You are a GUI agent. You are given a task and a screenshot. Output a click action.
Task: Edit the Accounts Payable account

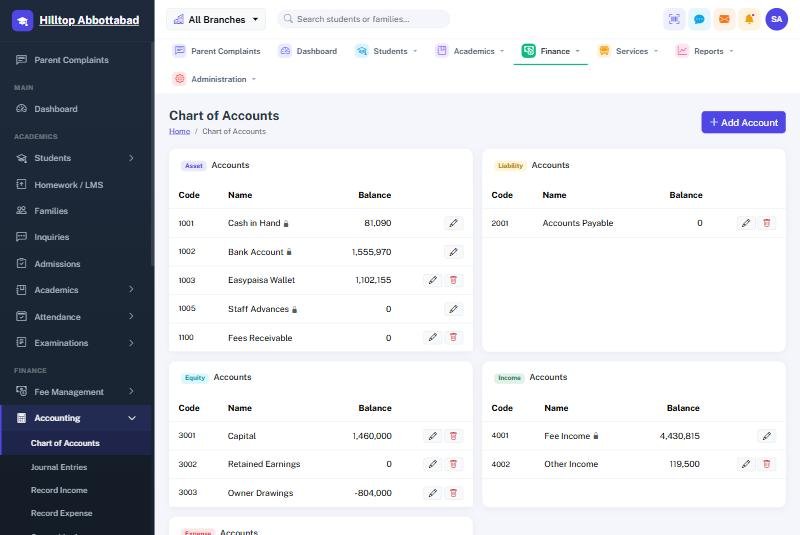[746, 223]
